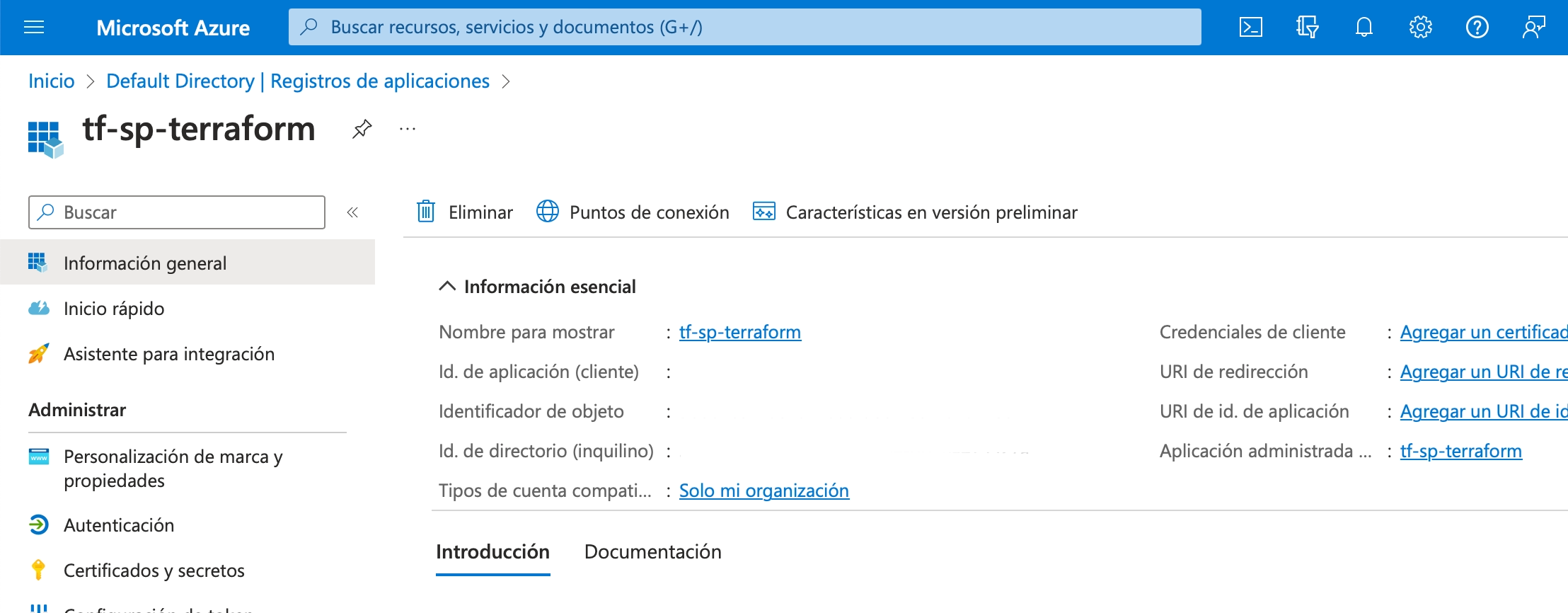This screenshot has width=1568, height=613.
Task: Open the hamburger portal menu
Action: pyautogui.click(x=34, y=27)
